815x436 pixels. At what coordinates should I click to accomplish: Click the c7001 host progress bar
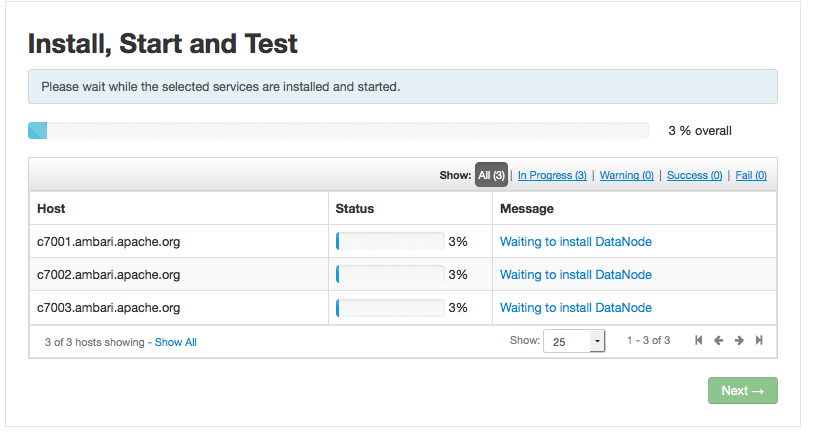[390, 241]
